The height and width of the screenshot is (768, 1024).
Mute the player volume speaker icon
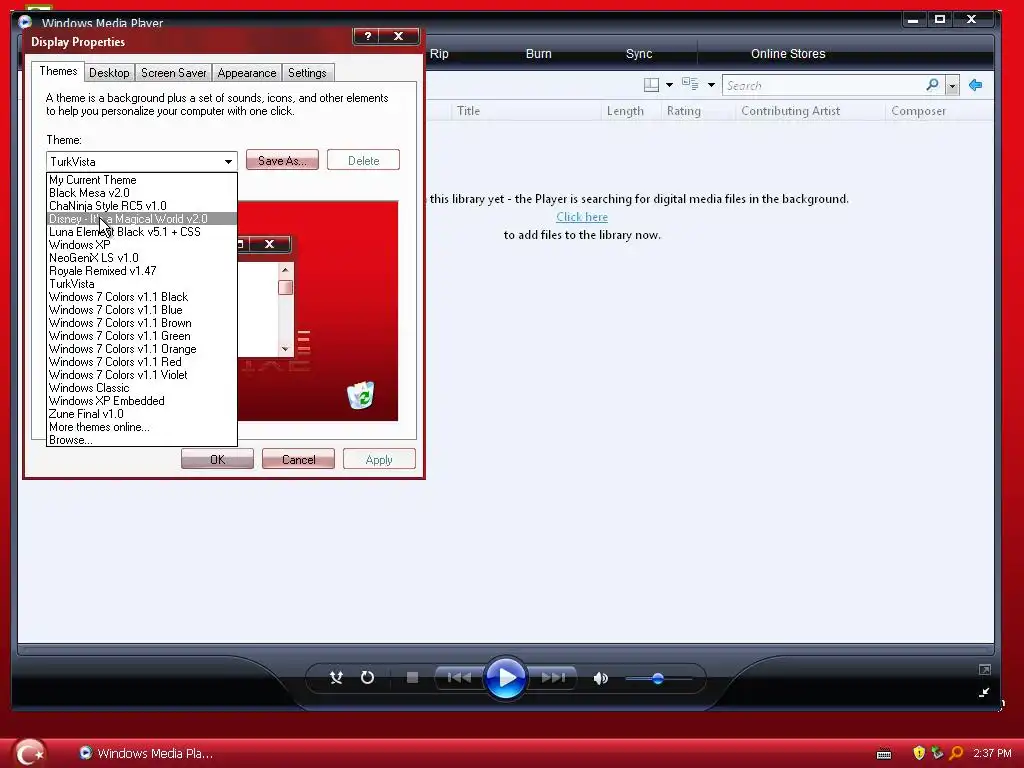601,679
